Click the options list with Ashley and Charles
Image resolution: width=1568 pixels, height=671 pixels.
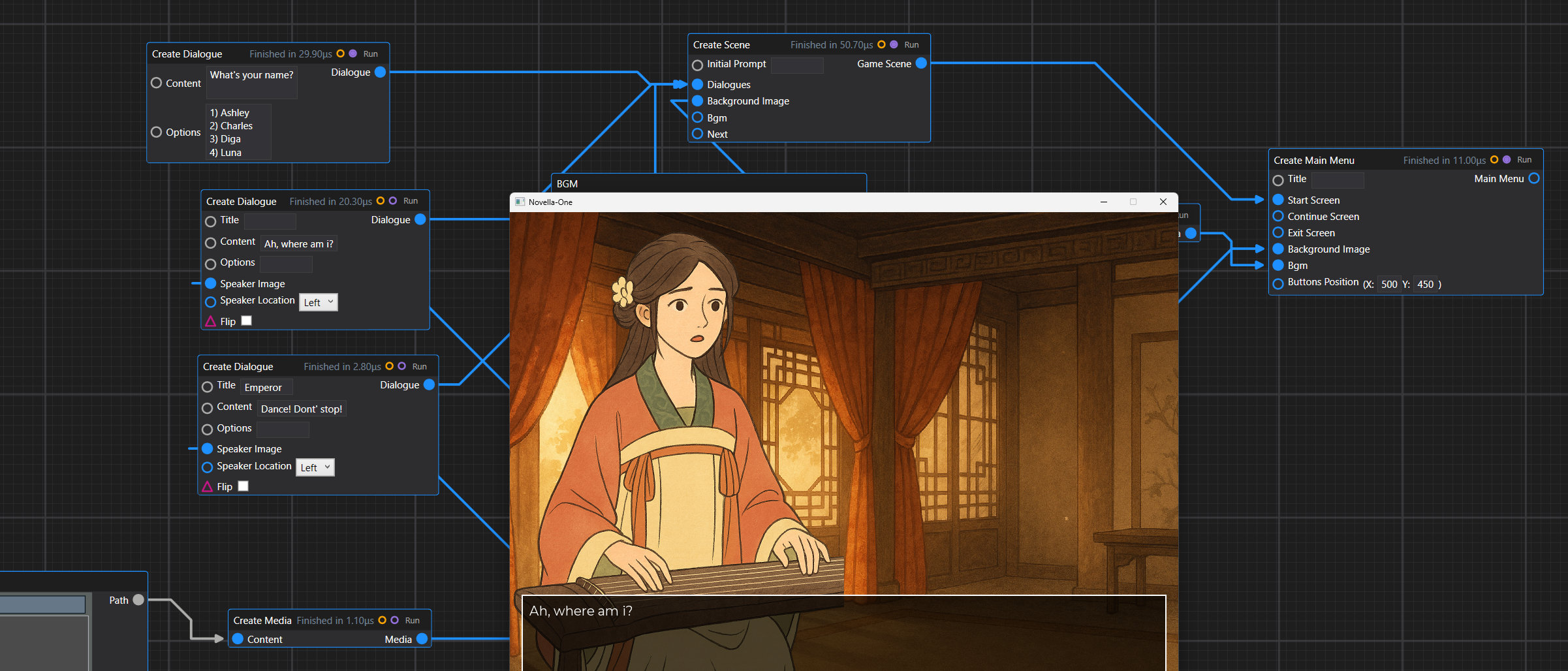coord(239,132)
